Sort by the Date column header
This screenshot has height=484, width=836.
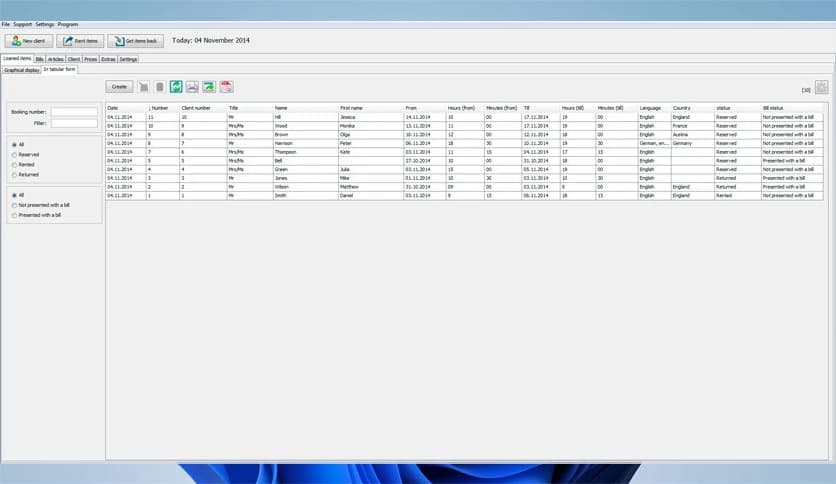[x=126, y=108]
